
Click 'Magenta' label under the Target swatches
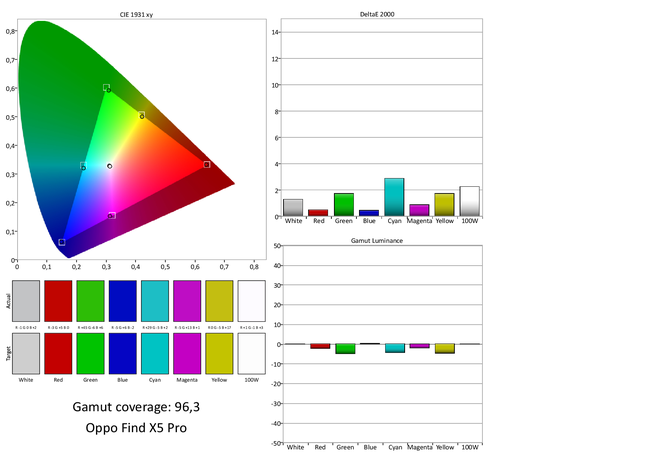tap(187, 380)
